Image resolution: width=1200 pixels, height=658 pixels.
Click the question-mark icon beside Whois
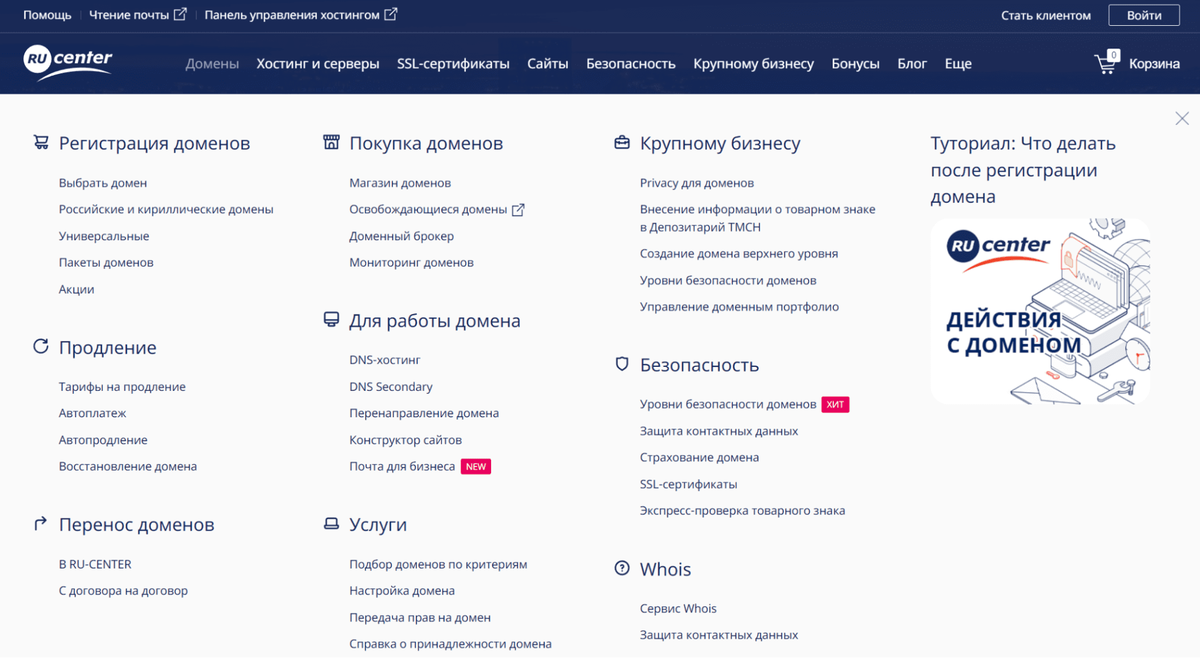coord(622,569)
